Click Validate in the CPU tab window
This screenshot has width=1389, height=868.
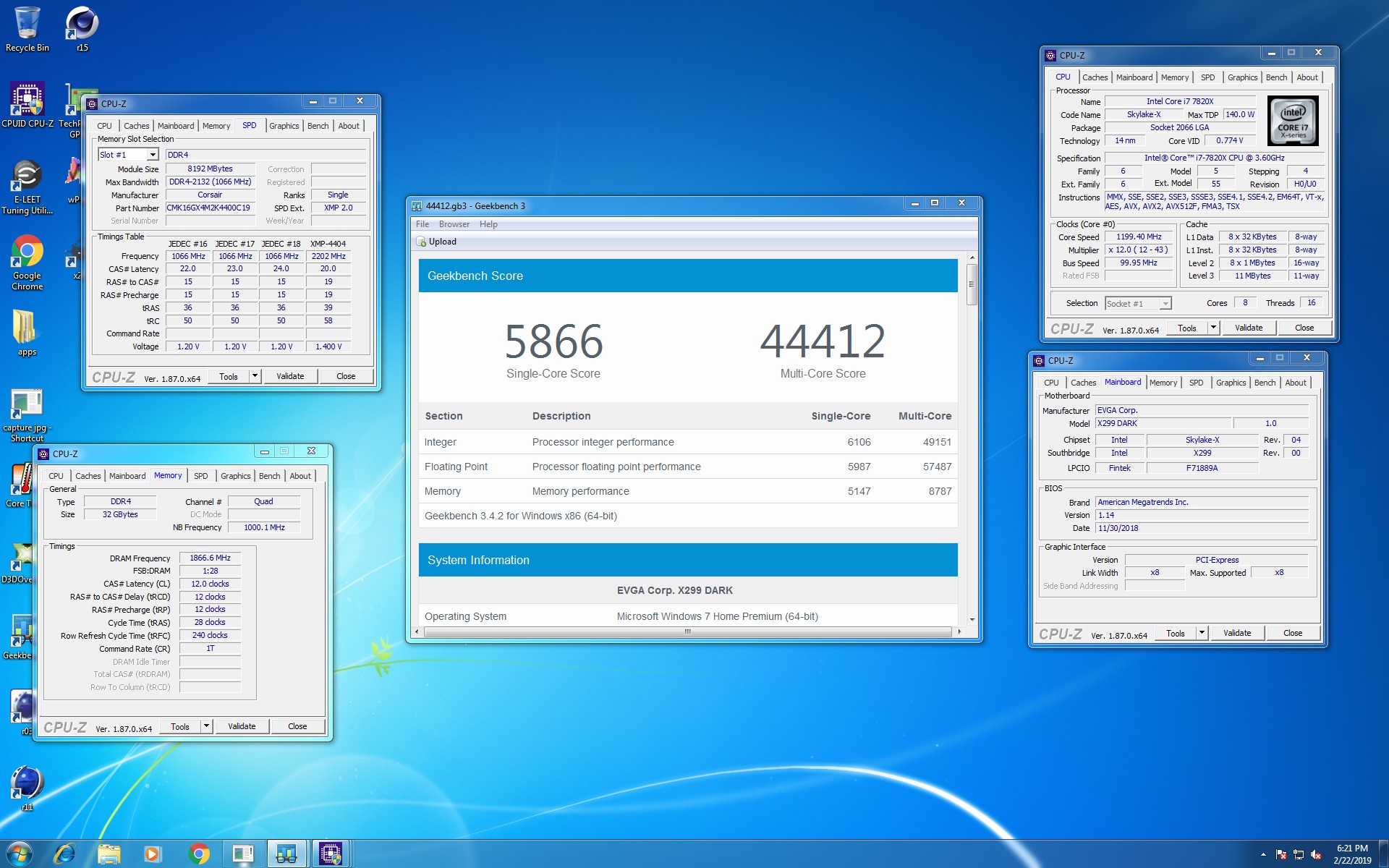[x=1249, y=328]
